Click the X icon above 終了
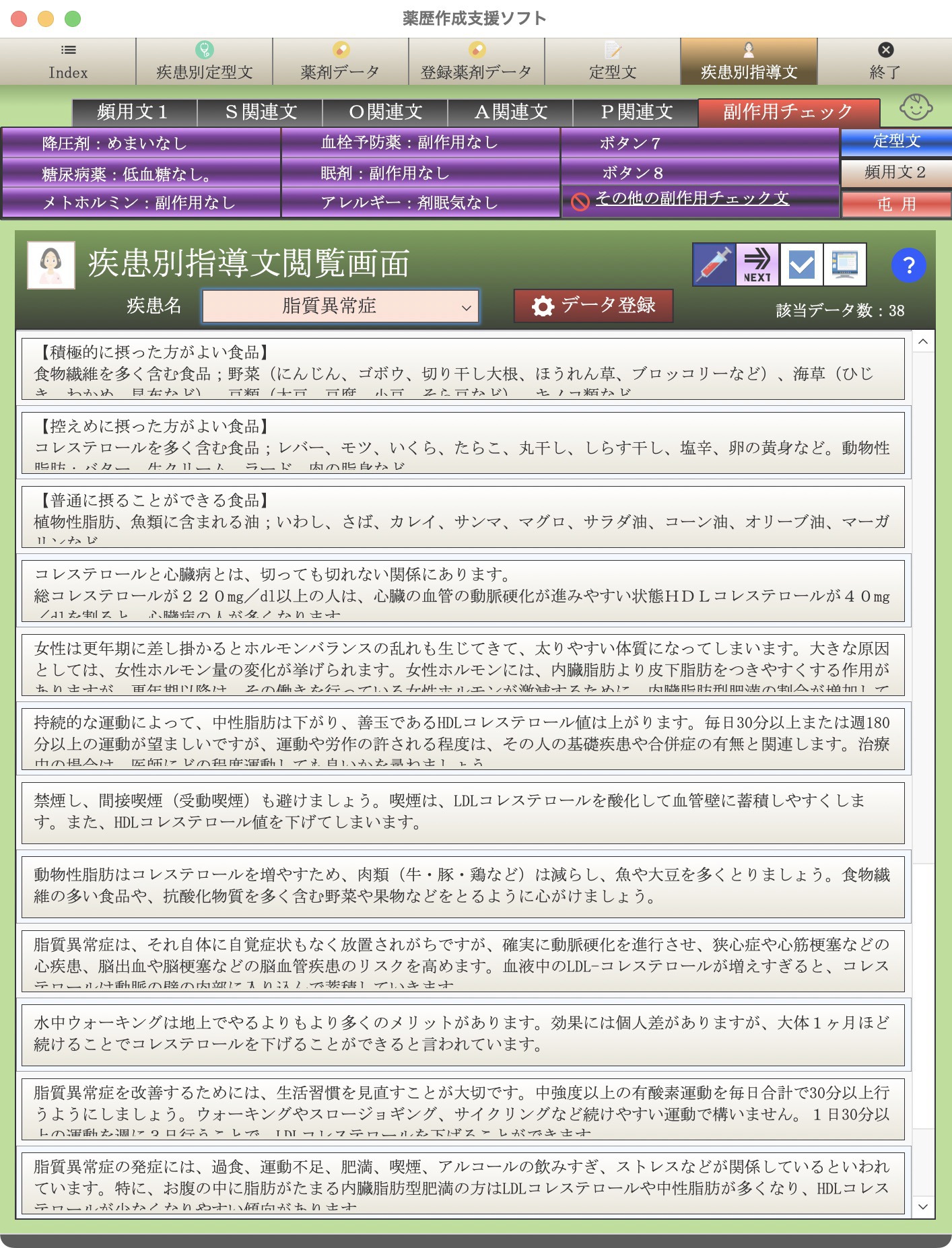The image size is (952, 1248). coord(885,50)
